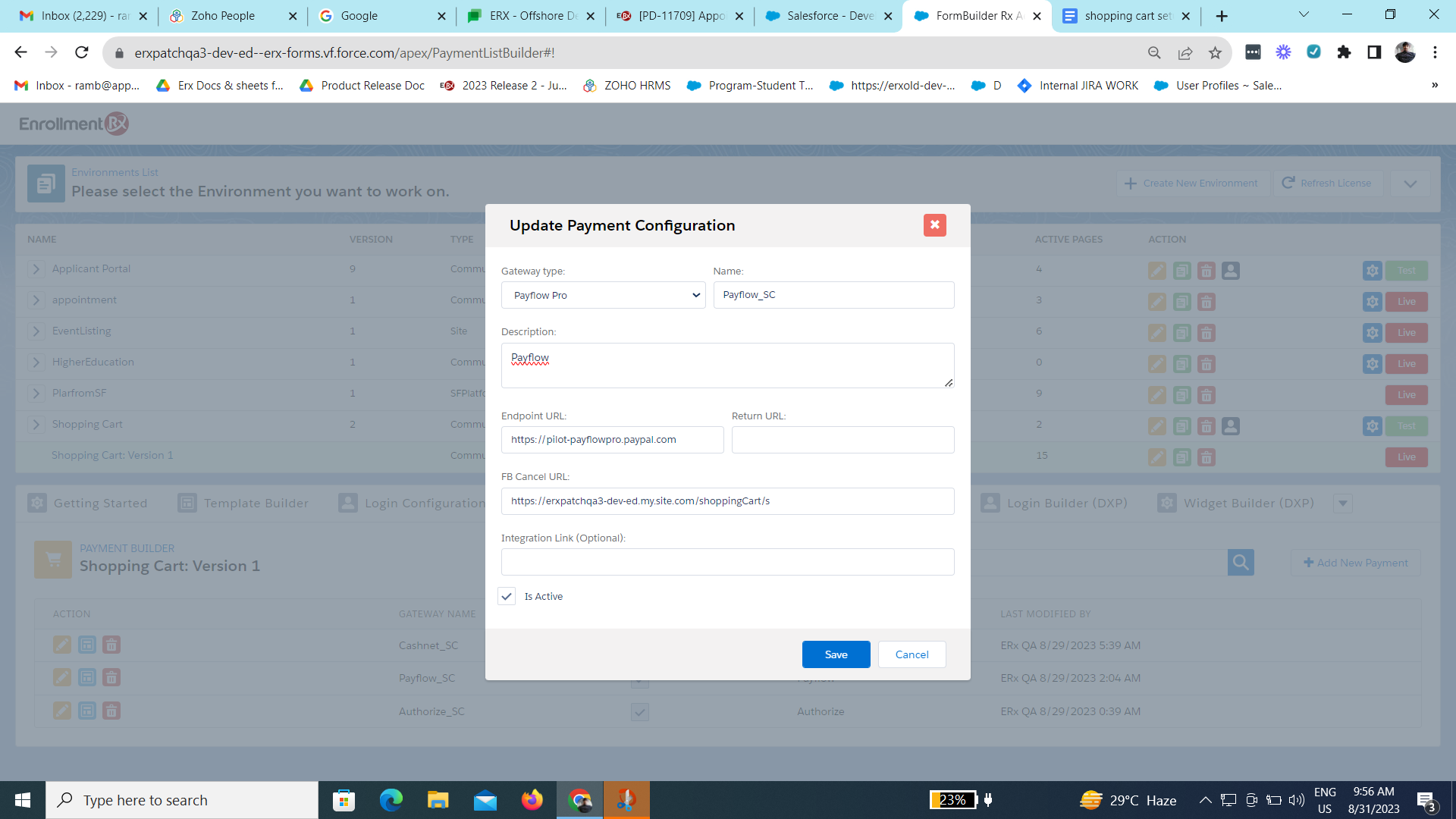Viewport: 1456px width, 819px height.
Task: Click the user icon for Applicant Portal
Action: (1231, 271)
